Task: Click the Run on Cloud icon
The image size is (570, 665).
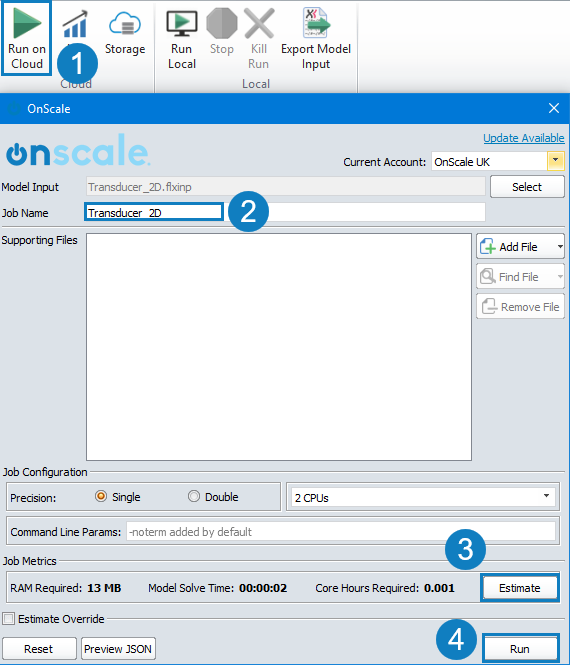Action: (27, 23)
